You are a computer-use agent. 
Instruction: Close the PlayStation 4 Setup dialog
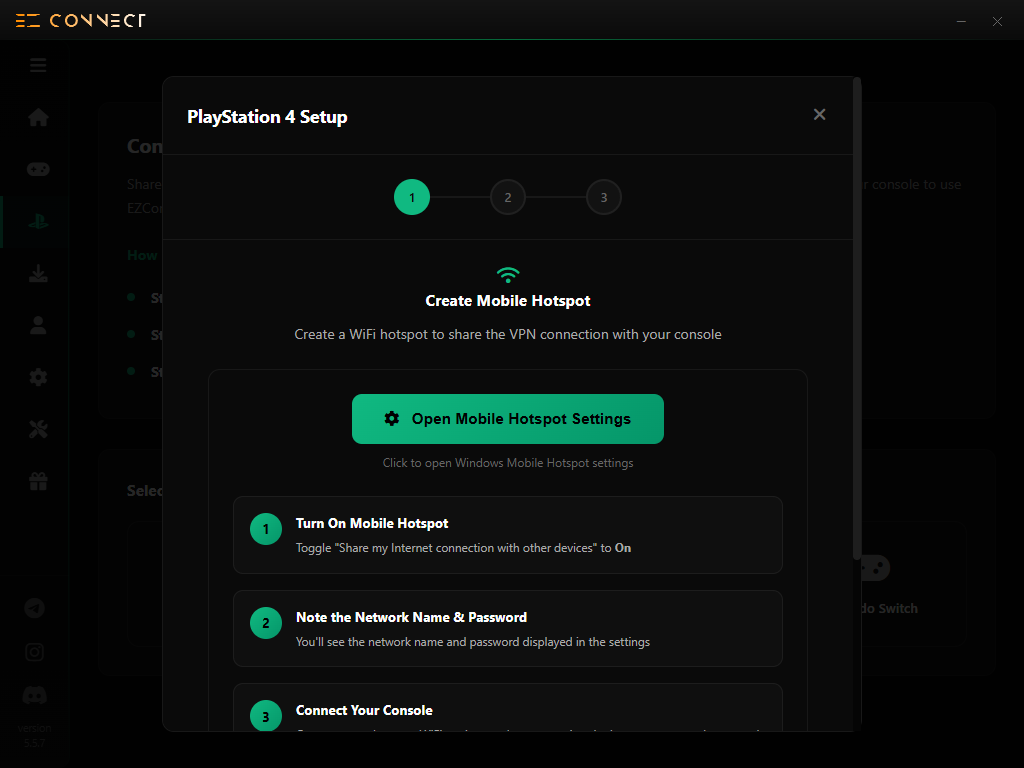coord(820,114)
